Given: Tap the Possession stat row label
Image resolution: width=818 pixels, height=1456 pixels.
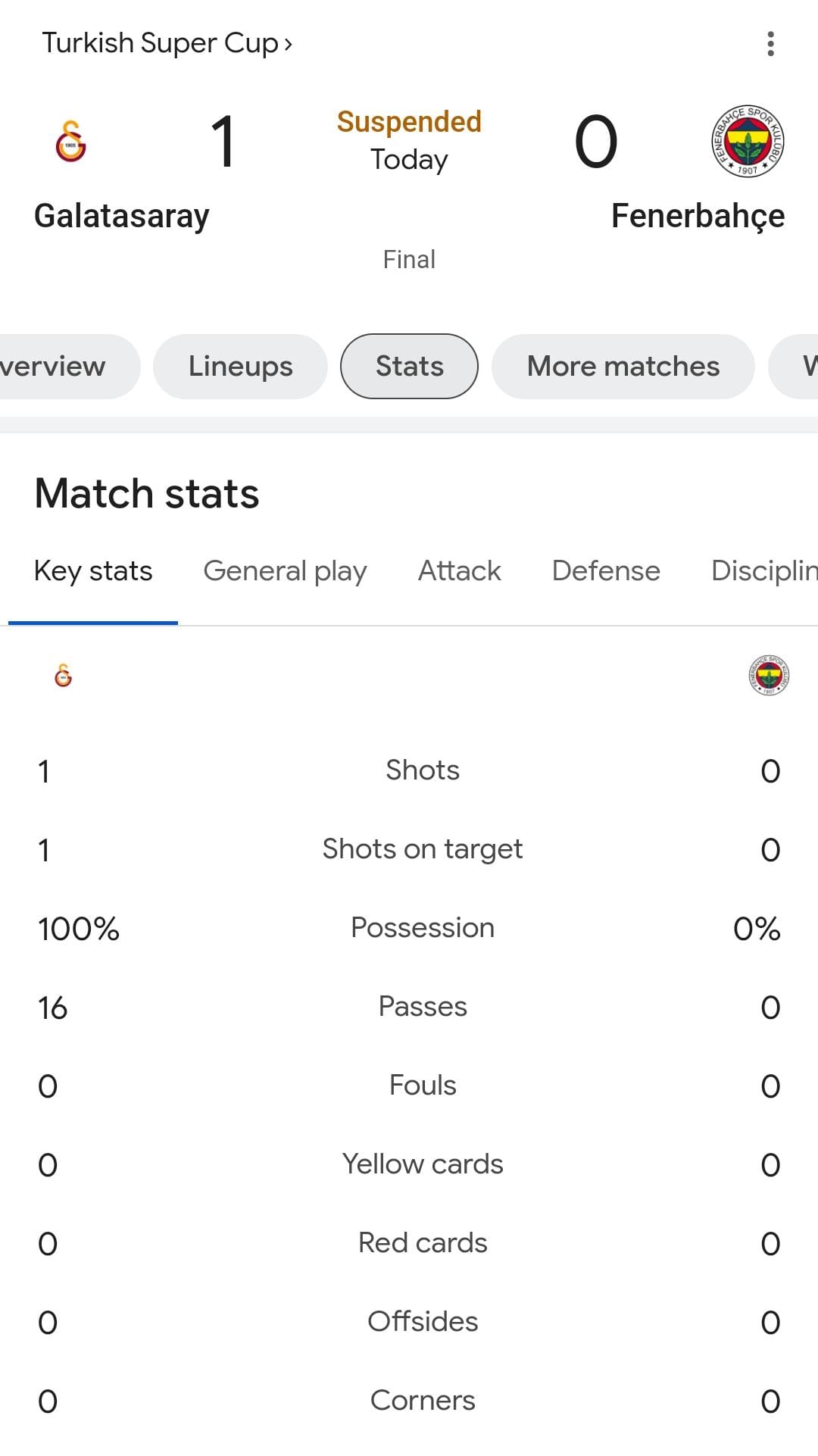Looking at the screenshot, I should 423,928.
